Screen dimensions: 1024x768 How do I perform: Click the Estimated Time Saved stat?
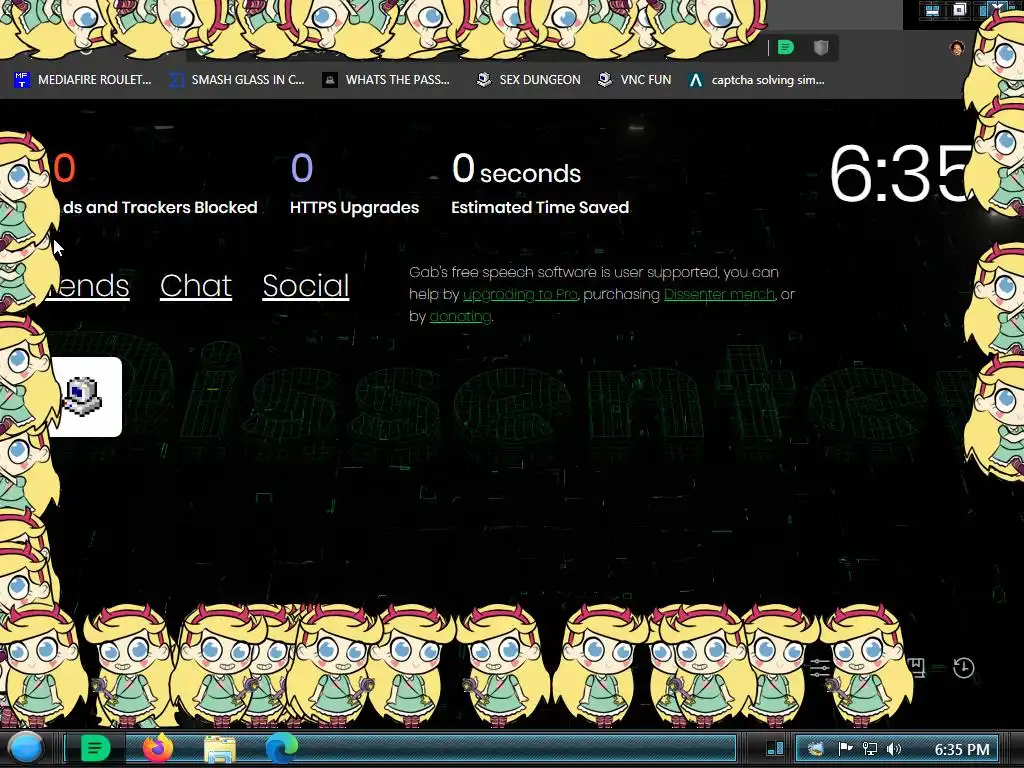click(x=540, y=184)
